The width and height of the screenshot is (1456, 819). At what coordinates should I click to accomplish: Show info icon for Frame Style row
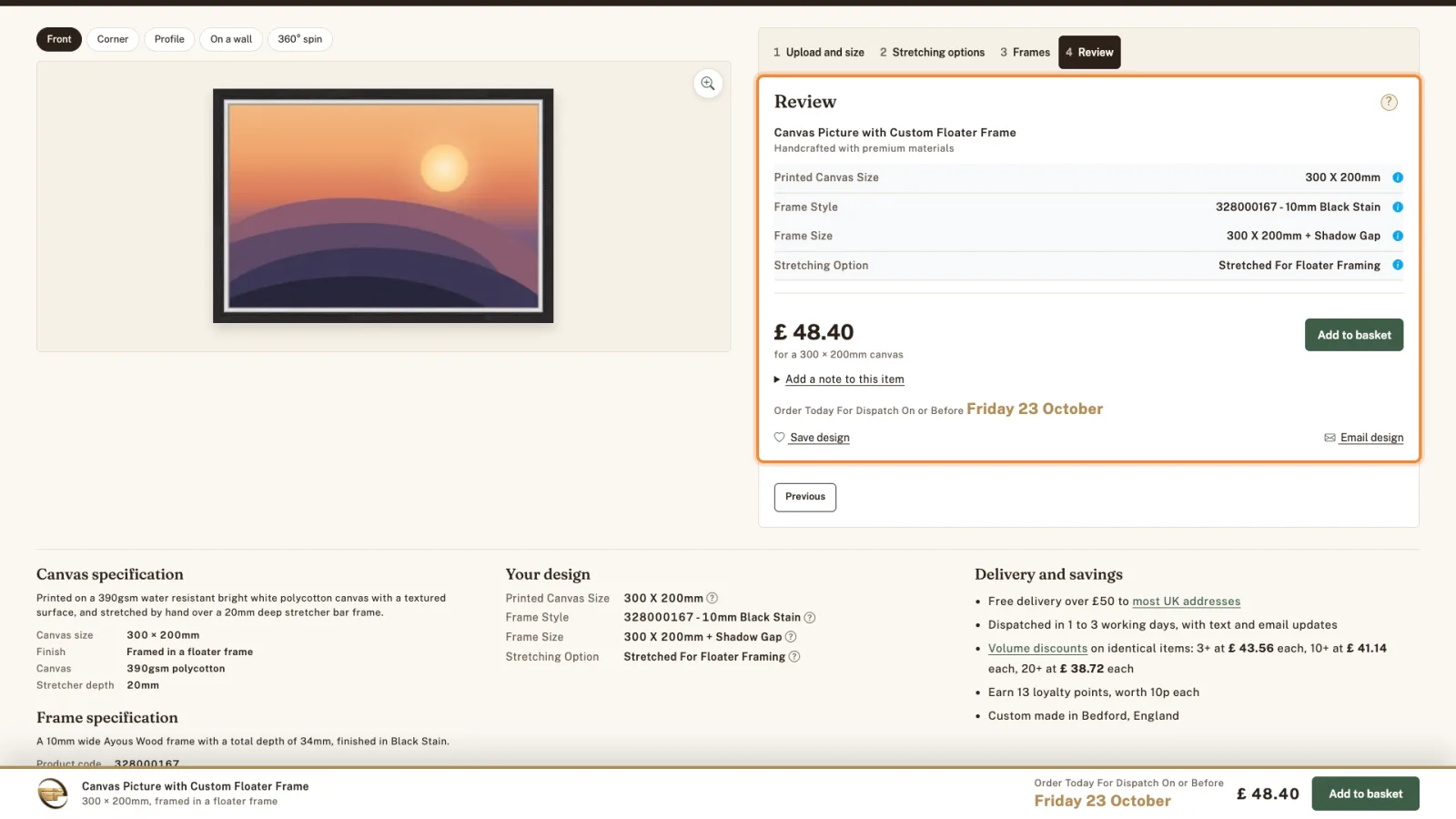tap(1398, 207)
